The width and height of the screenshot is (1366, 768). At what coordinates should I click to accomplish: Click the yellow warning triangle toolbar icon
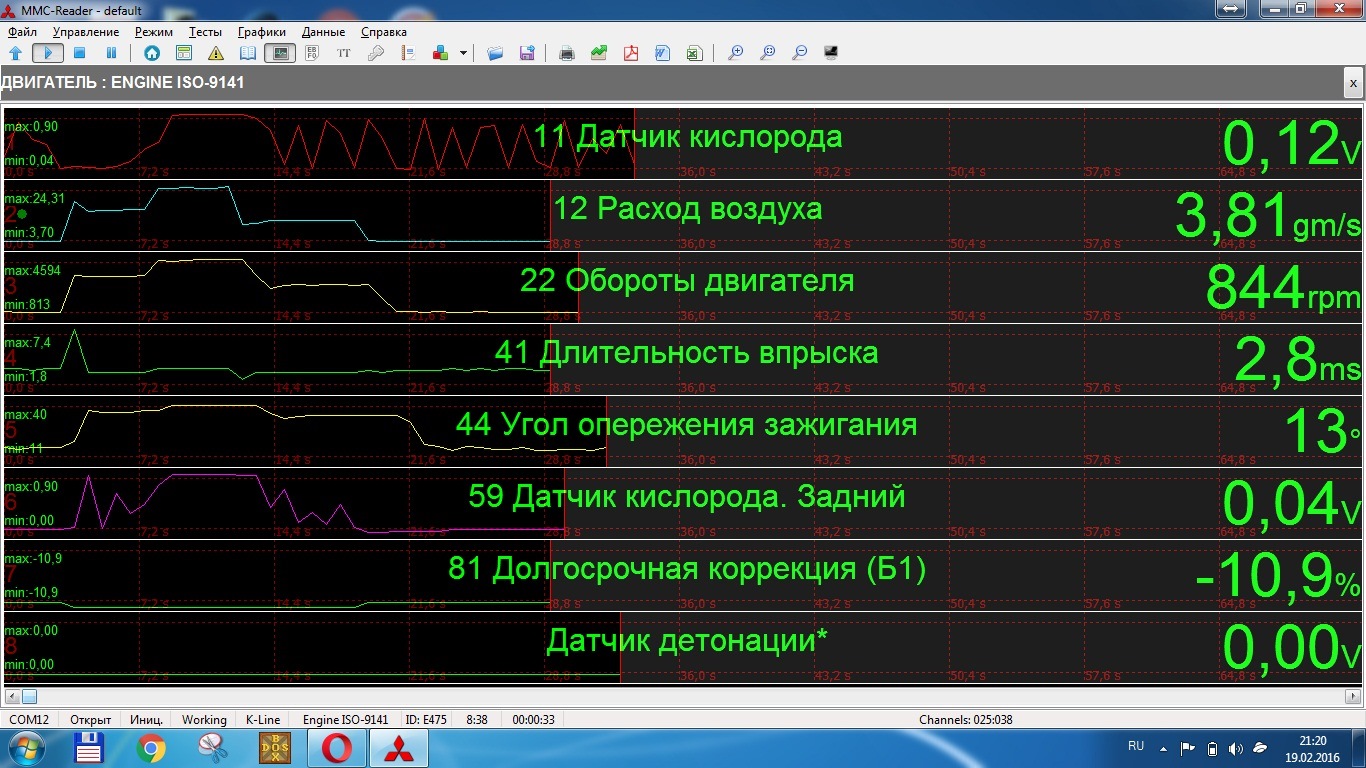pos(215,53)
